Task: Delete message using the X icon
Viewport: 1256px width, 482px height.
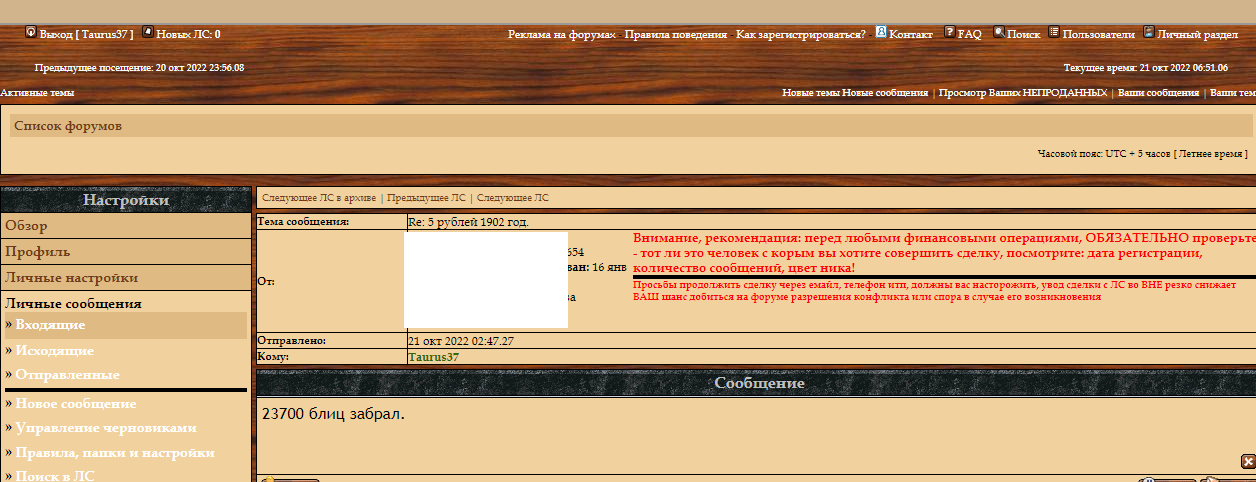Action: (1247, 461)
